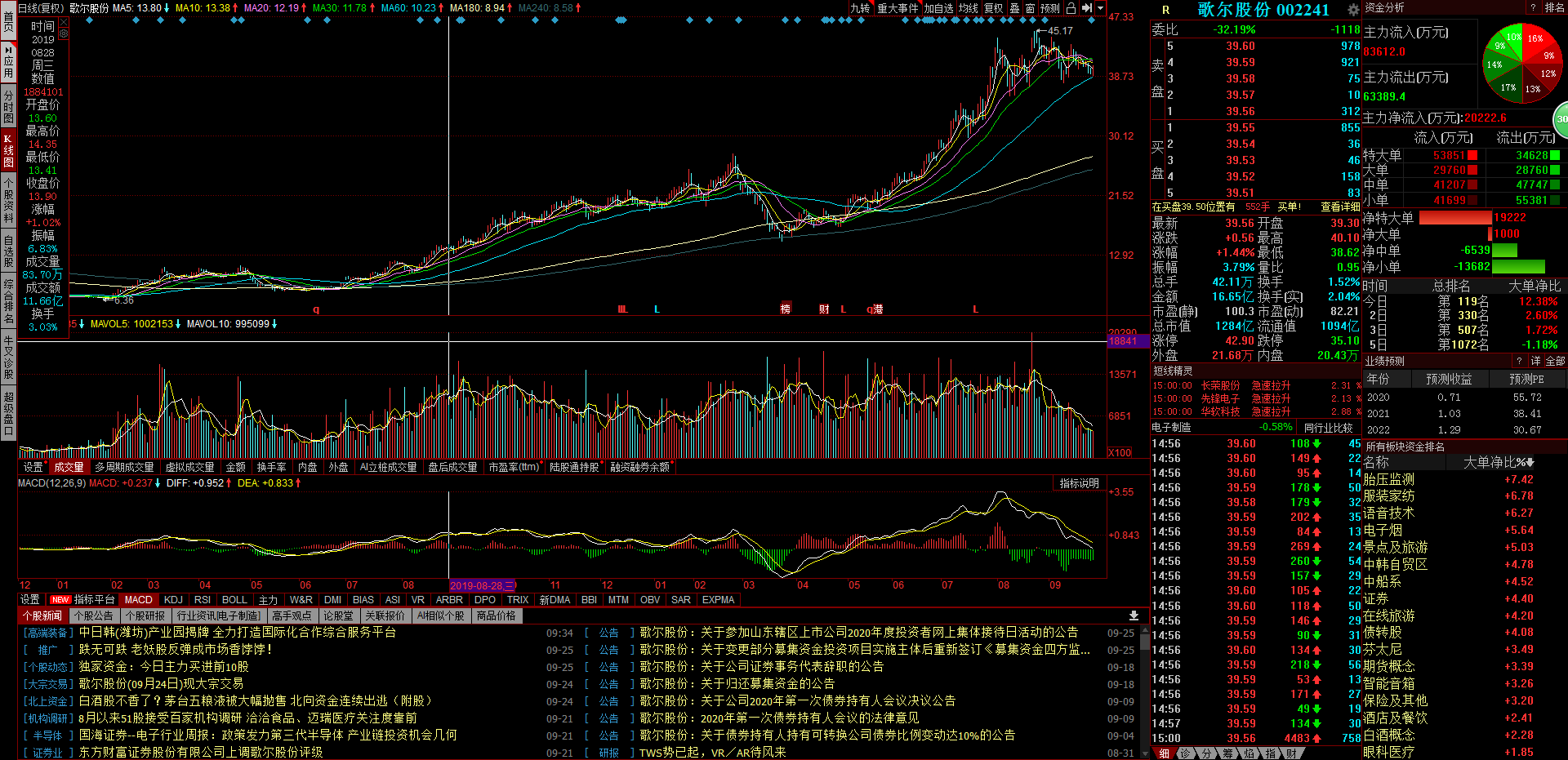Toggle 均线 moving average display
The width and height of the screenshot is (1568, 760).
point(969,8)
